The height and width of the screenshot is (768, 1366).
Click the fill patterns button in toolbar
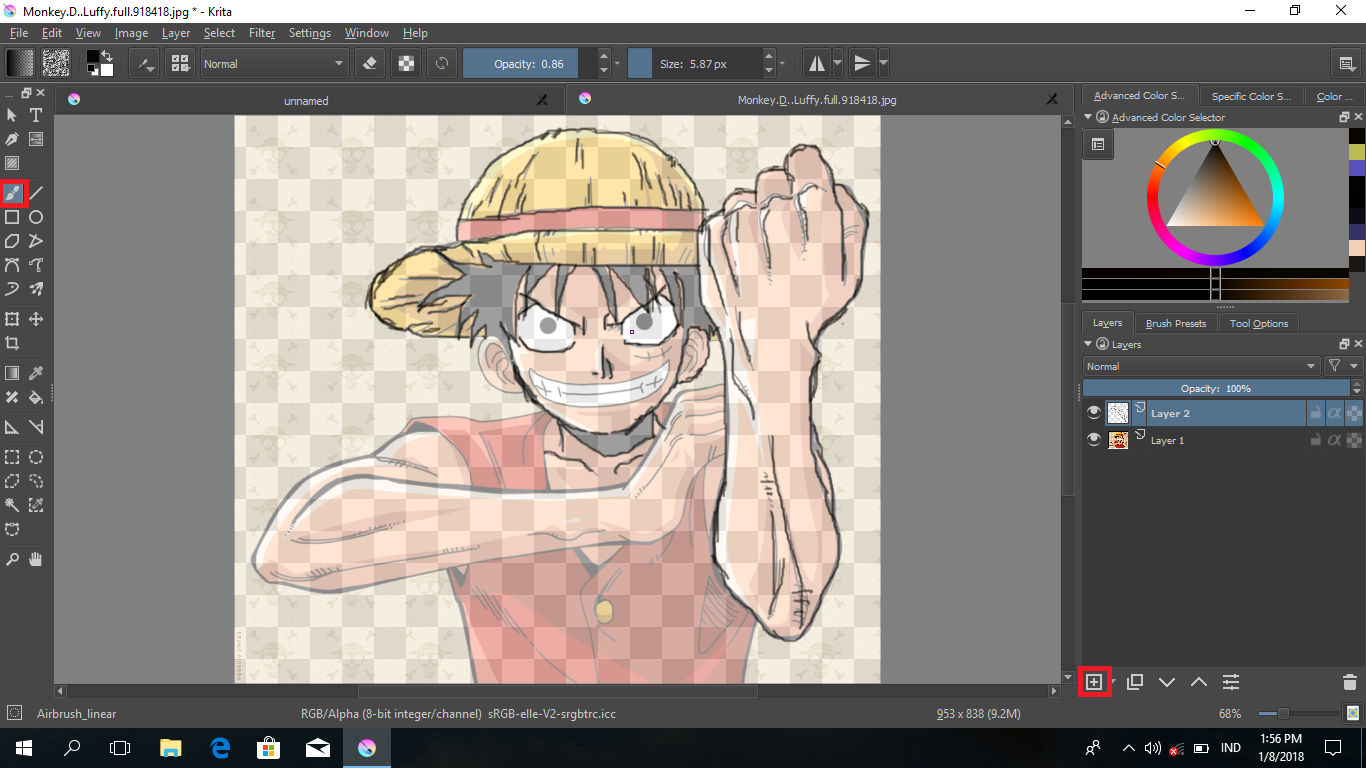[56, 63]
